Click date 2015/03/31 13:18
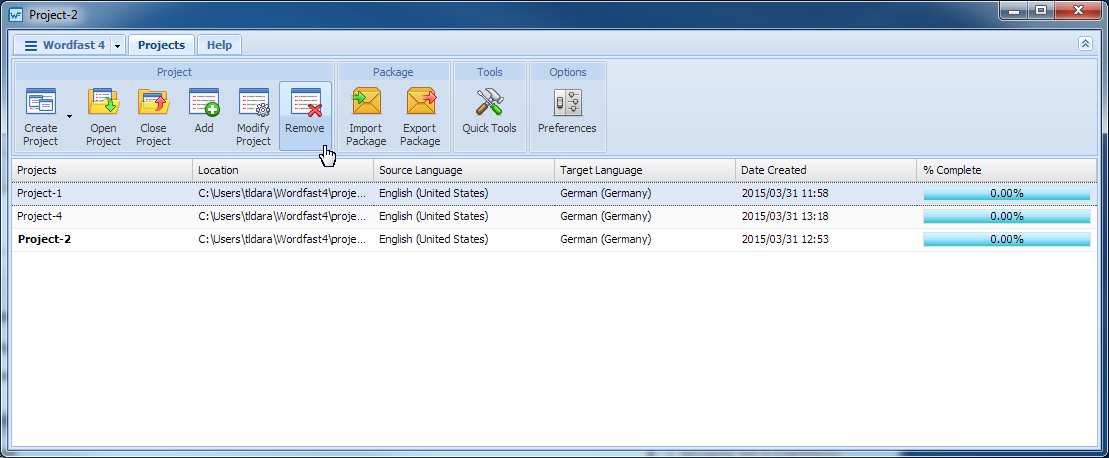 tap(785, 216)
